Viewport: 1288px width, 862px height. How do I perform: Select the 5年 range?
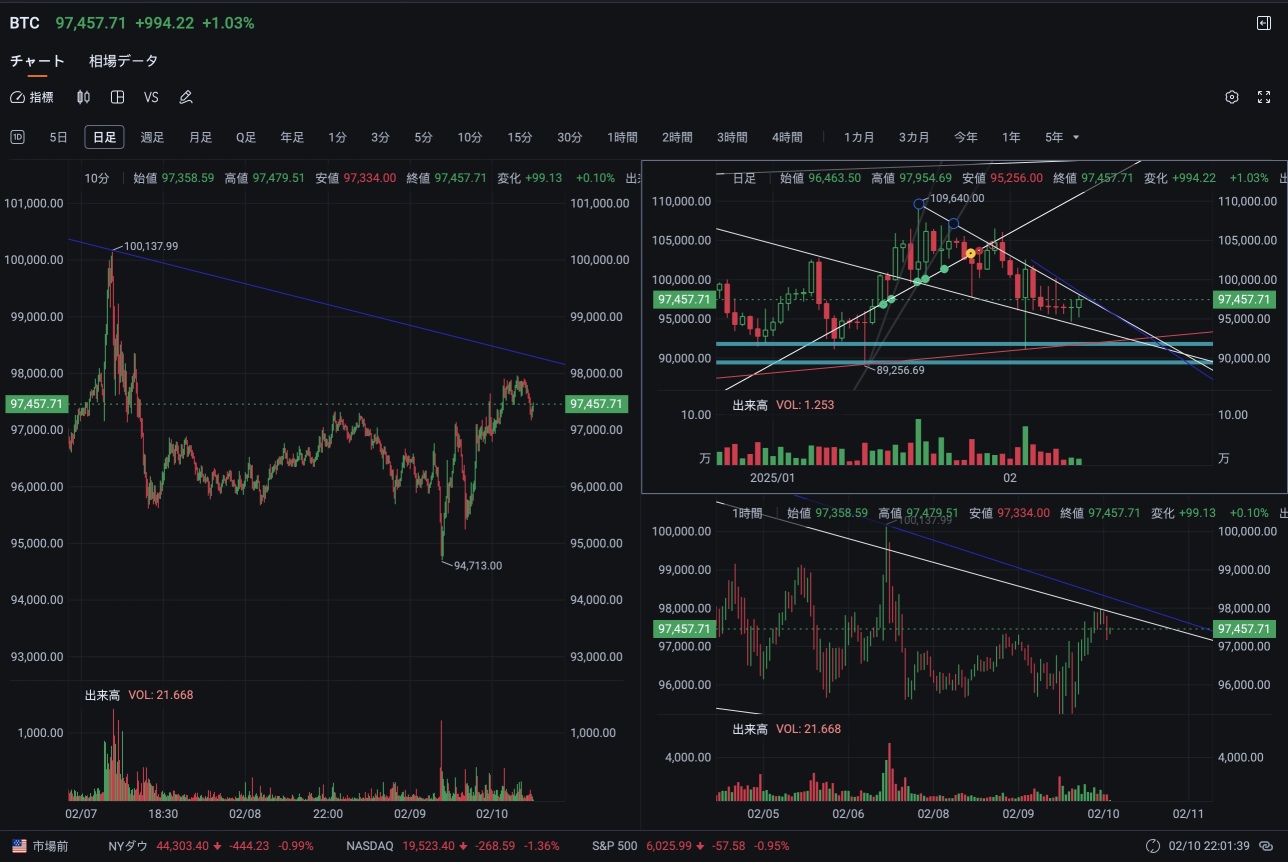click(x=1054, y=137)
